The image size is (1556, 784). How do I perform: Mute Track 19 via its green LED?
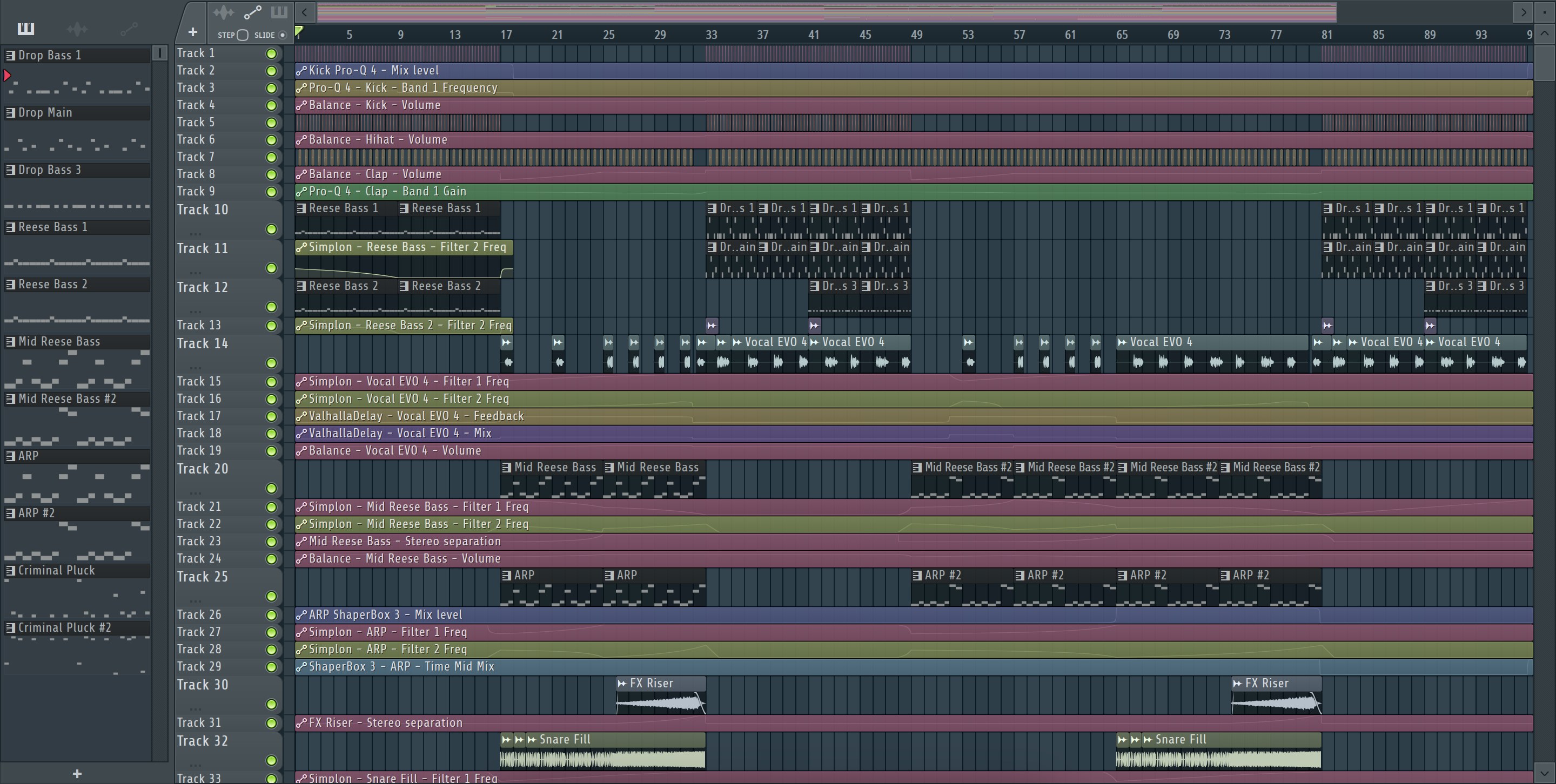pyautogui.click(x=272, y=451)
